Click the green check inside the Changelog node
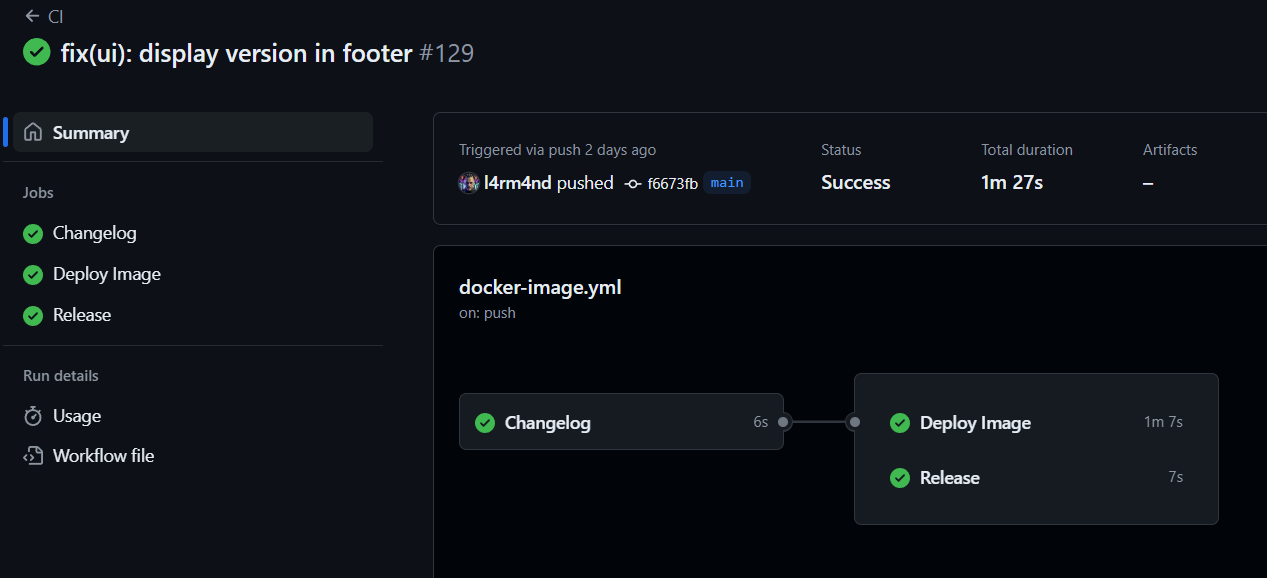Screen dimensions: 1267x578 pyautogui.click(x=485, y=422)
